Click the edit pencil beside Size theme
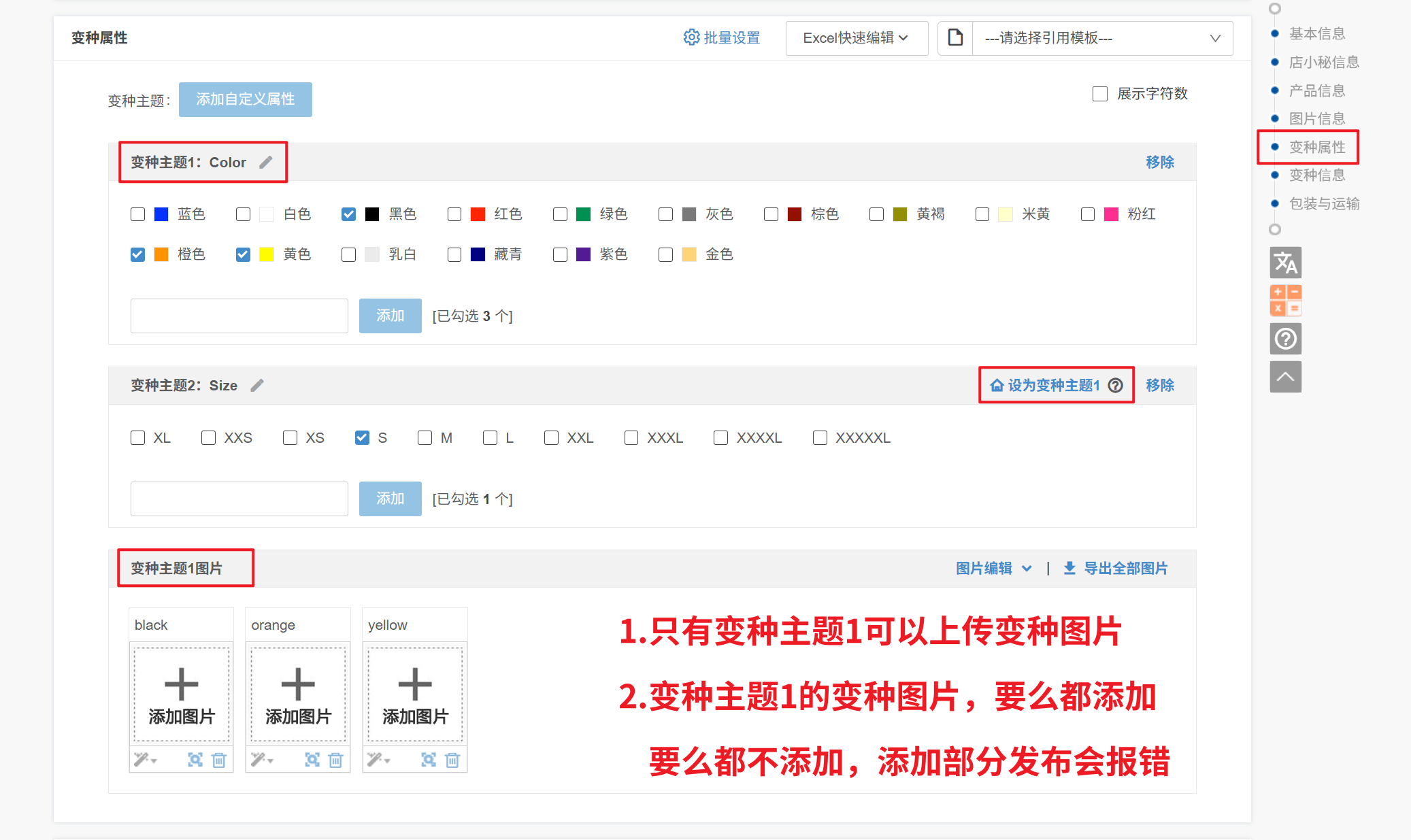 coord(257,386)
